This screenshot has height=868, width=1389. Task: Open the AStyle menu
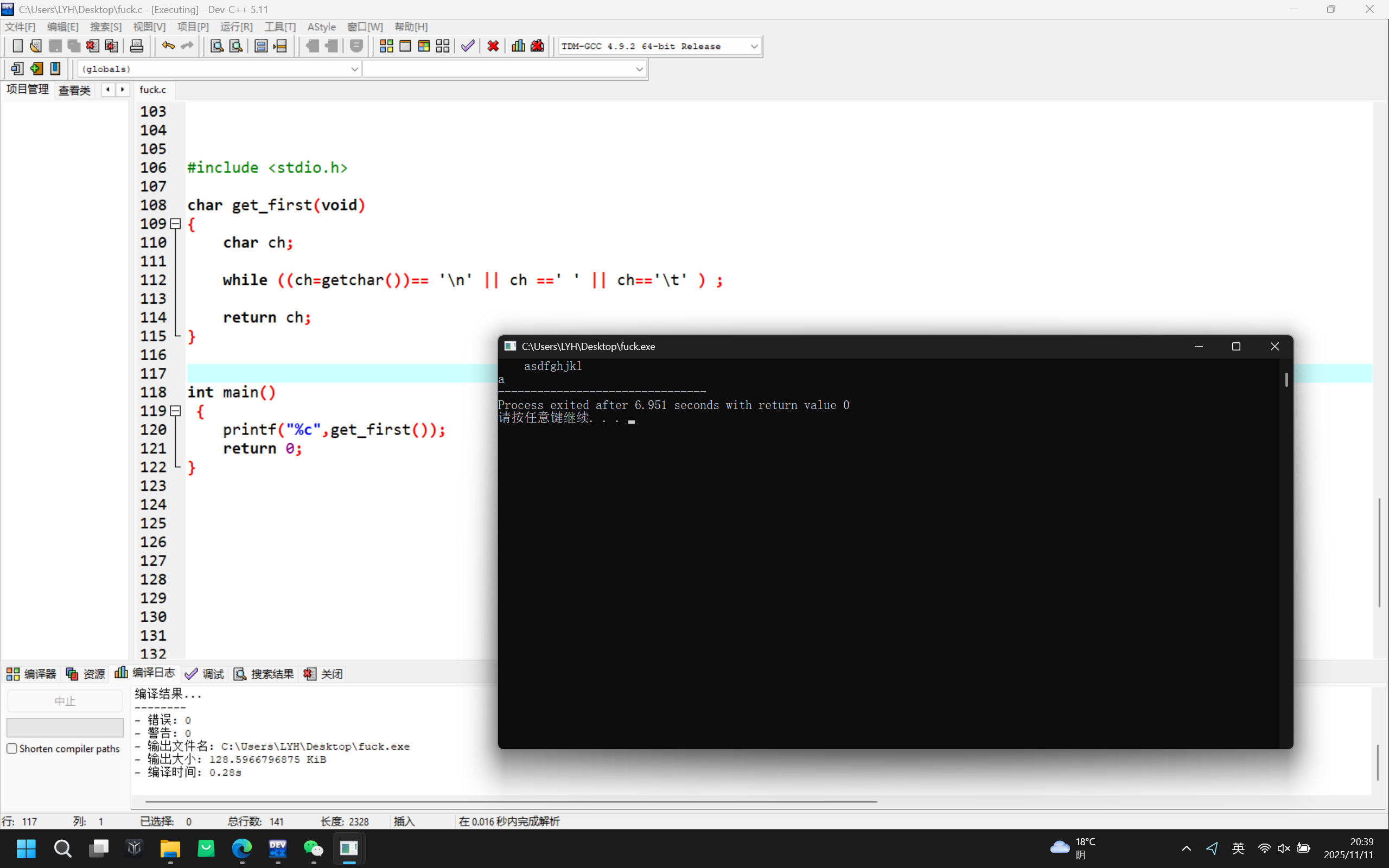pyautogui.click(x=321, y=27)
